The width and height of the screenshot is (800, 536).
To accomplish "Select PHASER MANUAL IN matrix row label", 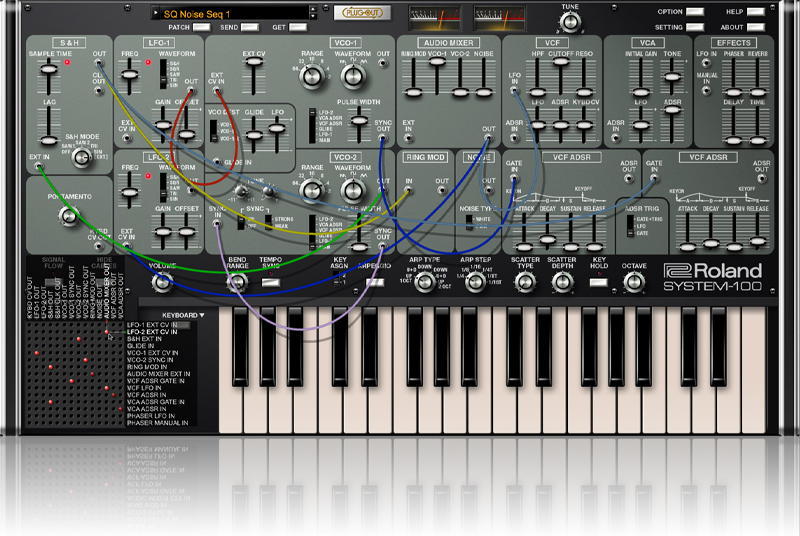I will 157,423.
